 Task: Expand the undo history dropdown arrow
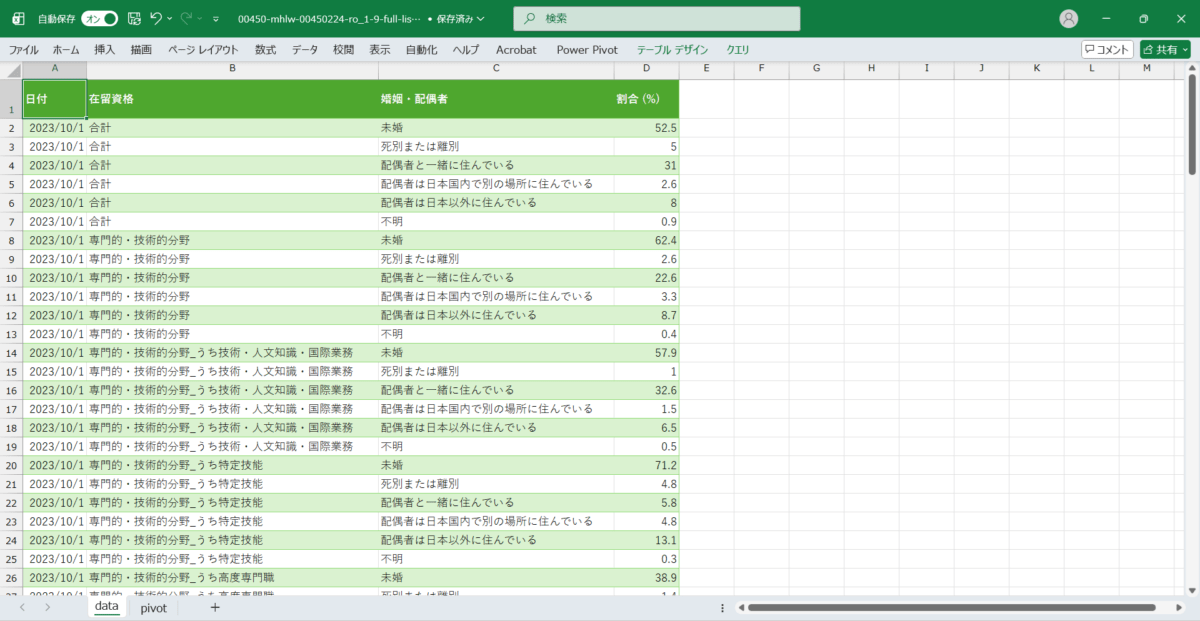(x=170, y=19)
